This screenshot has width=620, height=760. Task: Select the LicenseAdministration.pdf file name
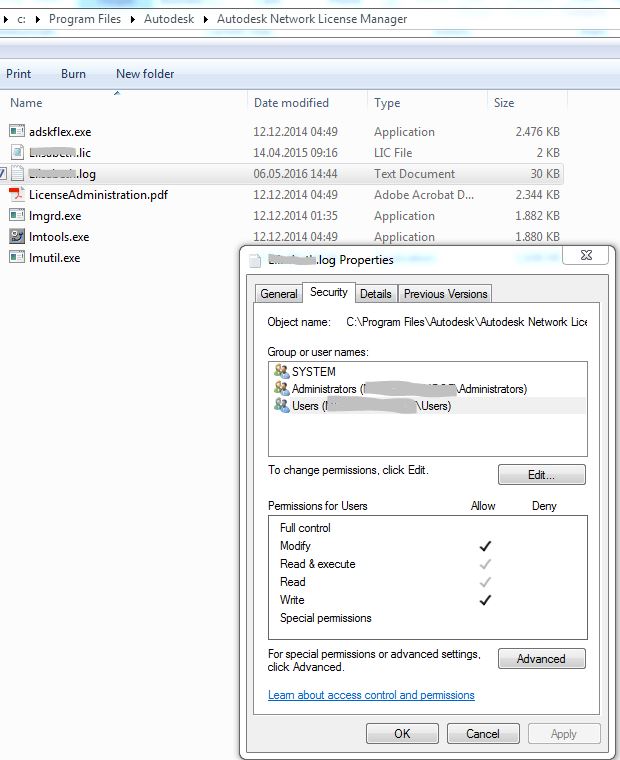(x=98, y=194)
